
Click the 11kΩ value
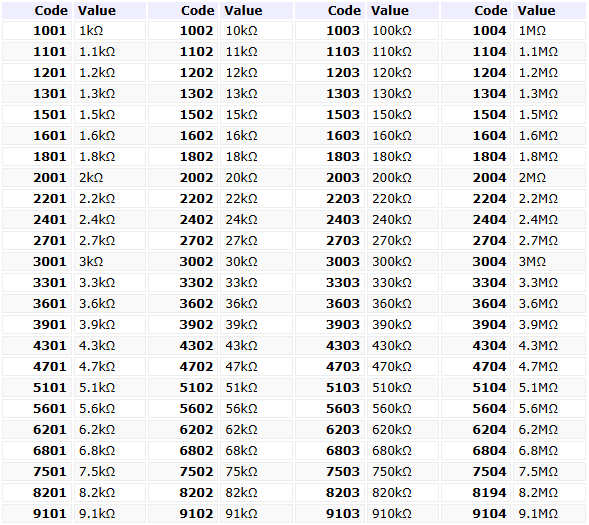tap(257, 52)
